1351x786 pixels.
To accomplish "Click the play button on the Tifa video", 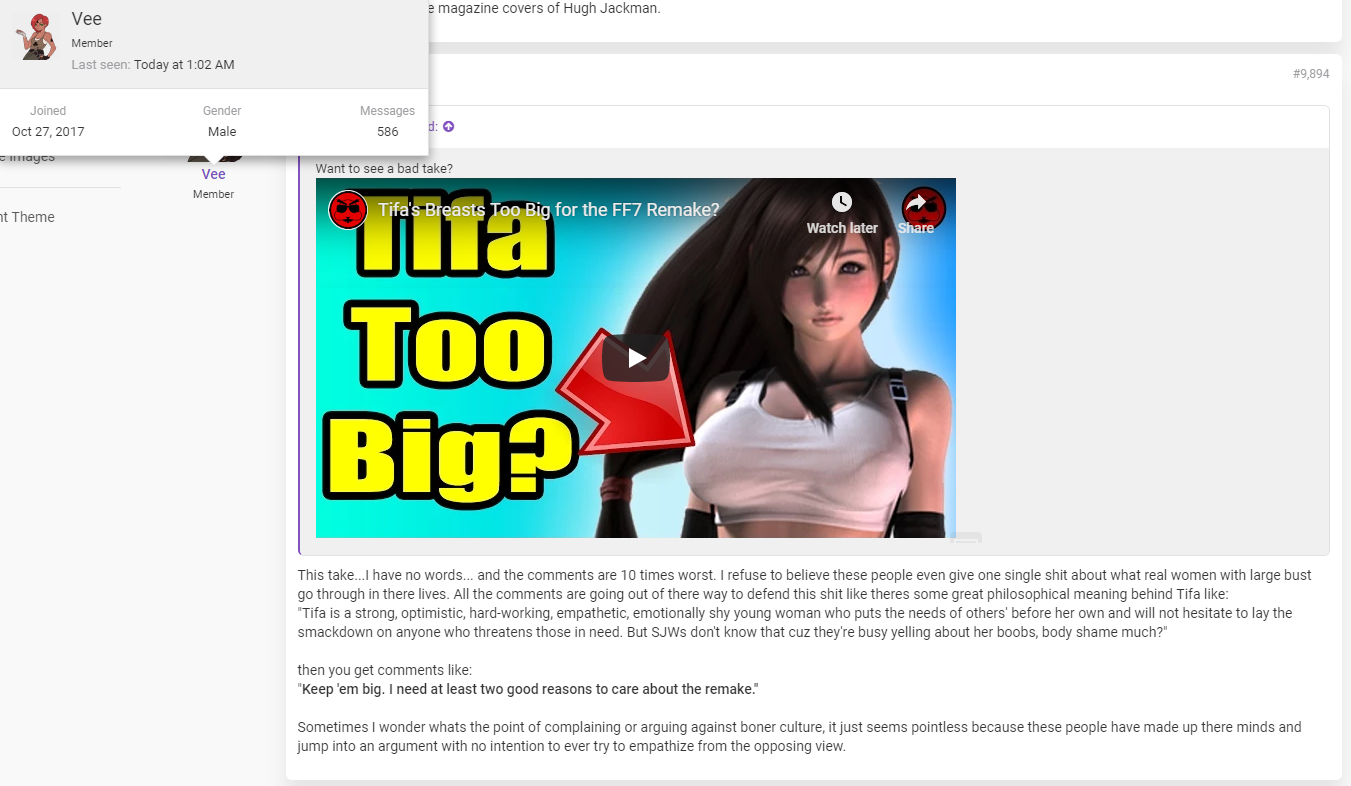I will point(636,358).
